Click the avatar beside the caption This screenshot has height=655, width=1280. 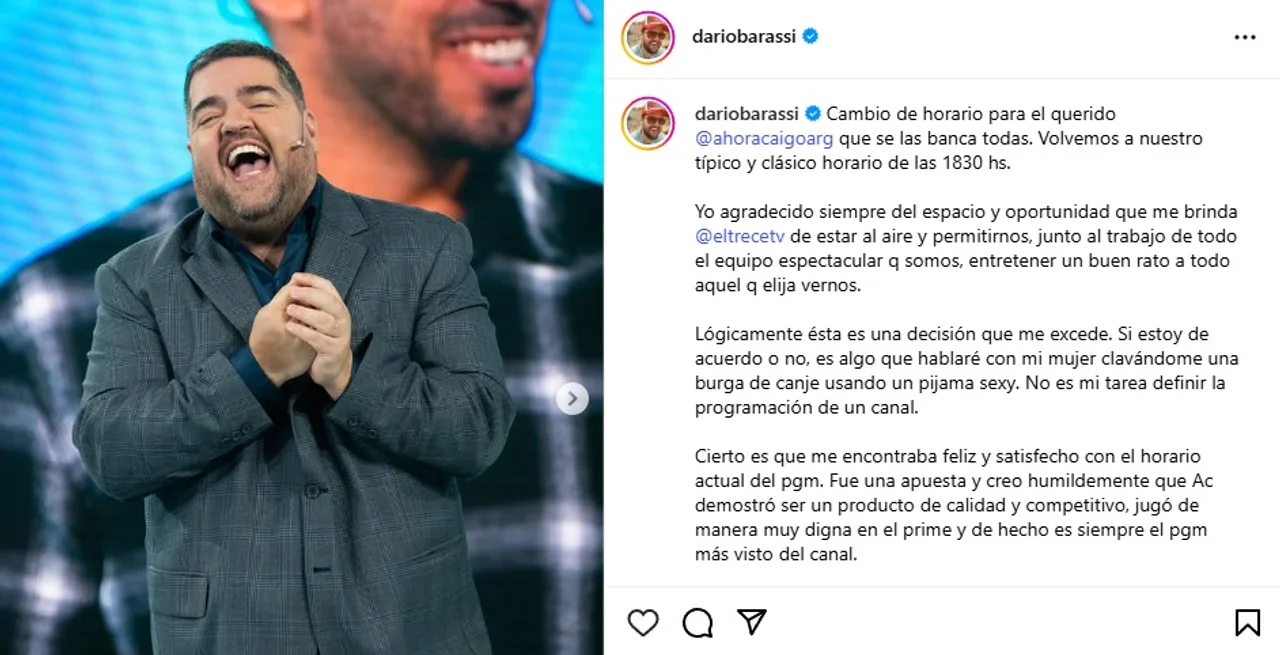click(x=648, y=123)
